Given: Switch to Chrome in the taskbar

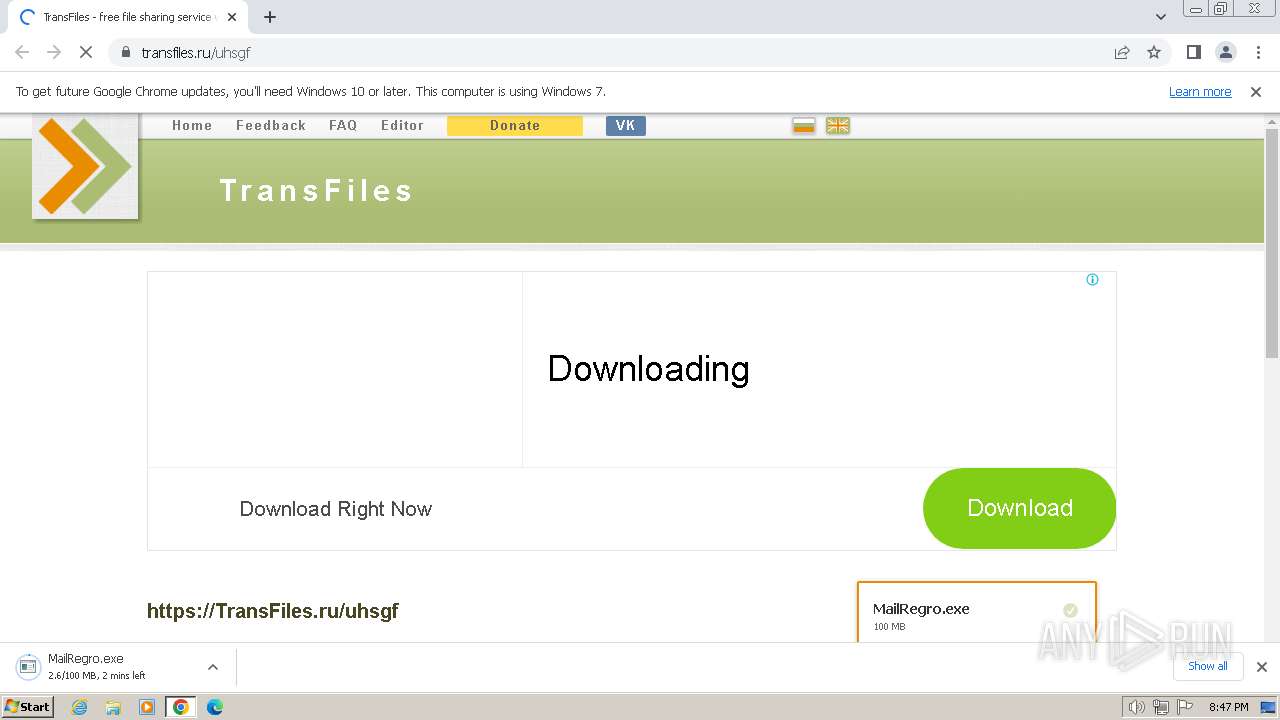Looking at the screenshot, I should [181, 707].
